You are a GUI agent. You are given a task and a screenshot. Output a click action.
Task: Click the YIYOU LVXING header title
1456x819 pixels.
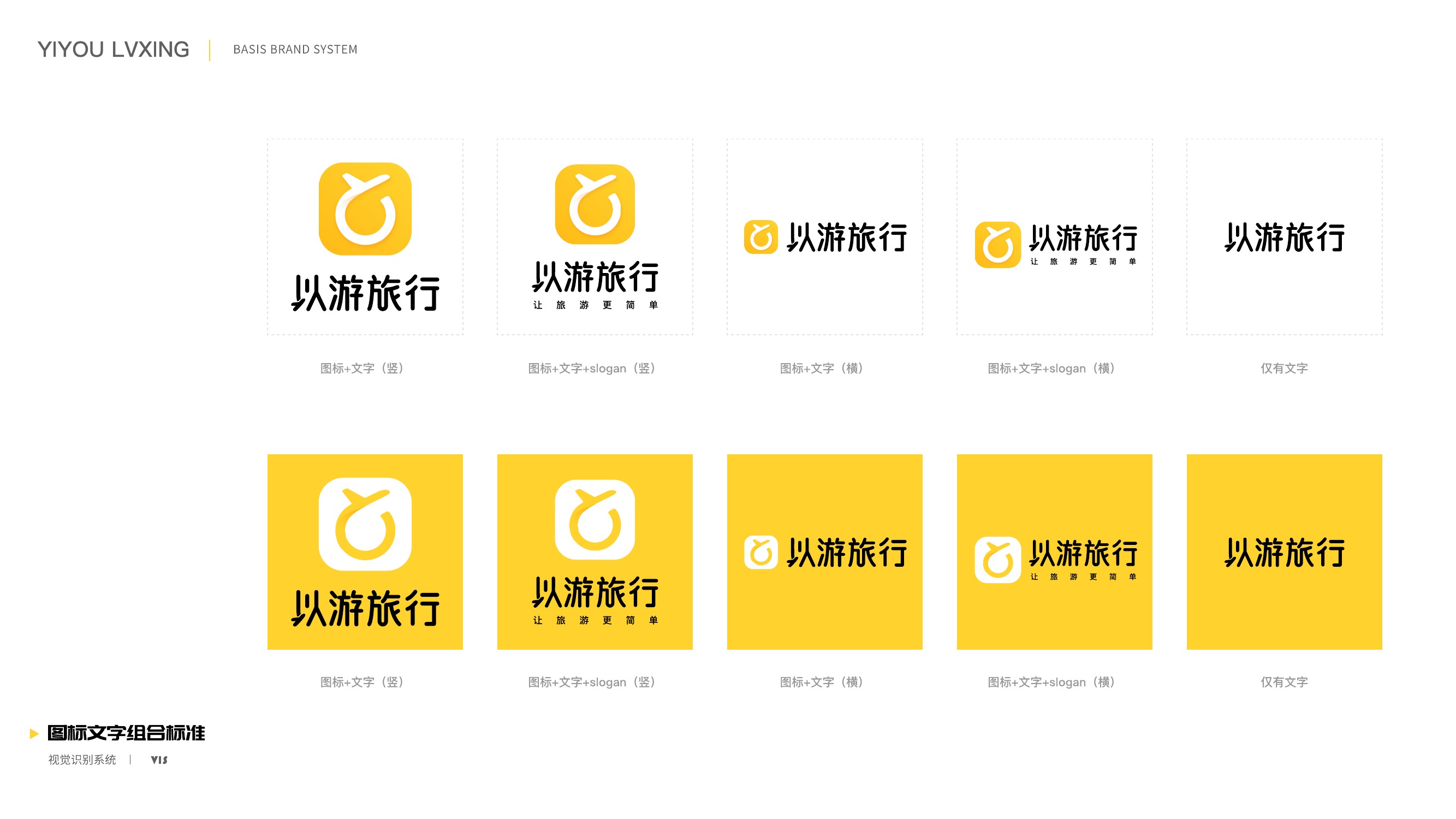tap(113, 50)
